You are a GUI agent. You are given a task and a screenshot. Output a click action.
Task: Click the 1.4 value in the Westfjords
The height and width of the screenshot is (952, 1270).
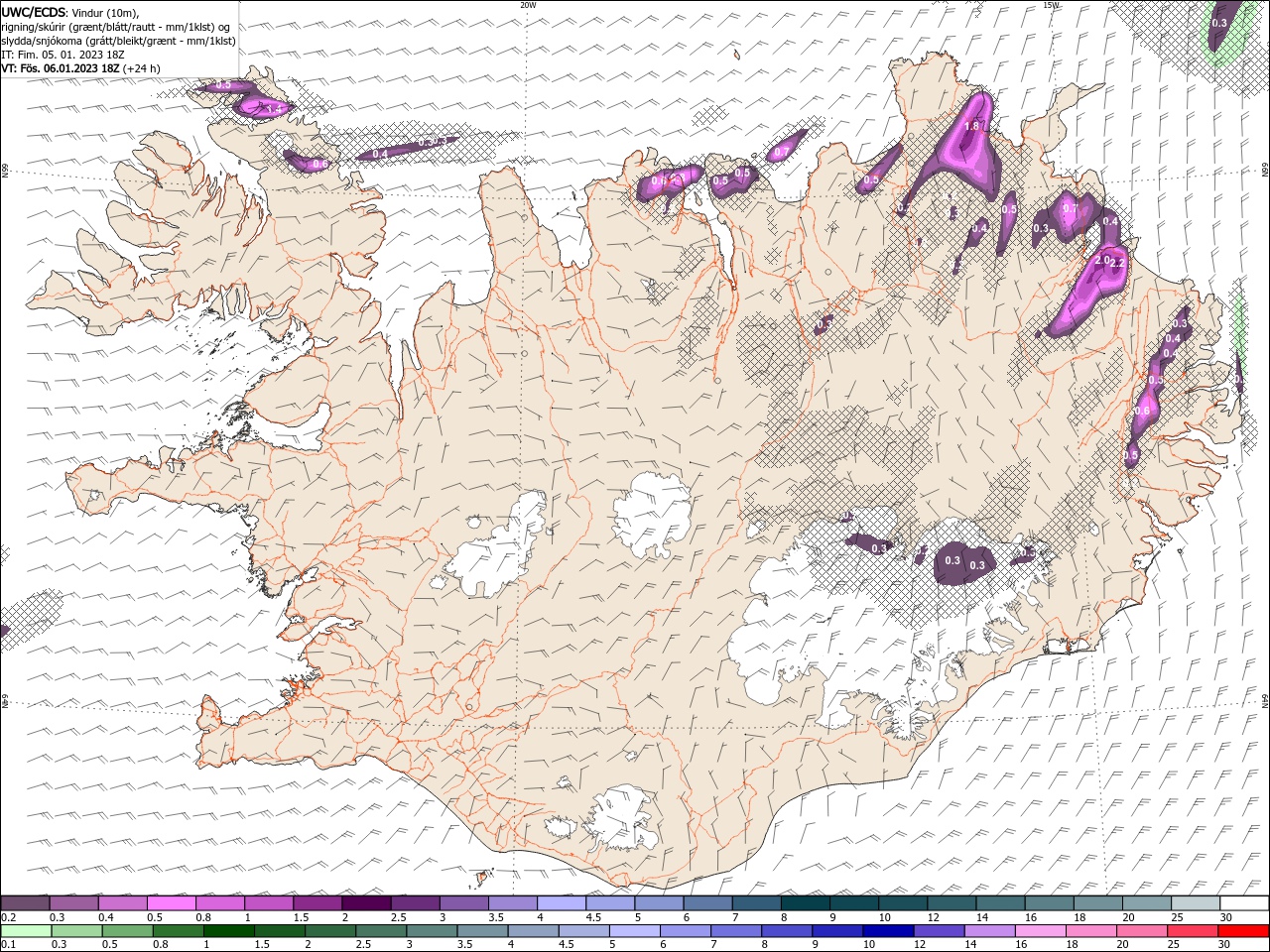tap(274, 108)
